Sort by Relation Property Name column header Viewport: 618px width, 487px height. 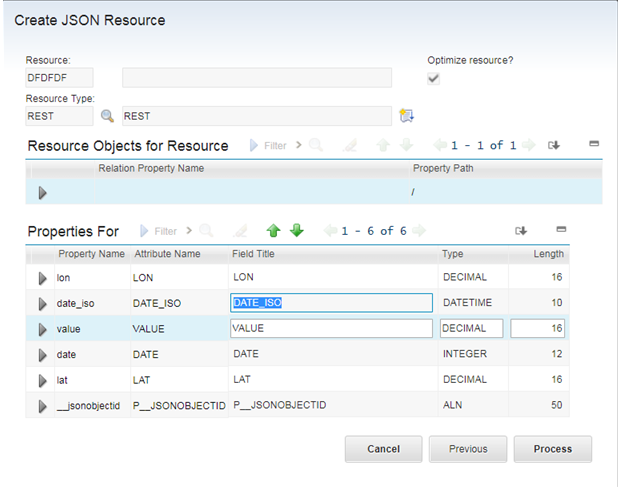pyautogui.click(x=151, y=168)
